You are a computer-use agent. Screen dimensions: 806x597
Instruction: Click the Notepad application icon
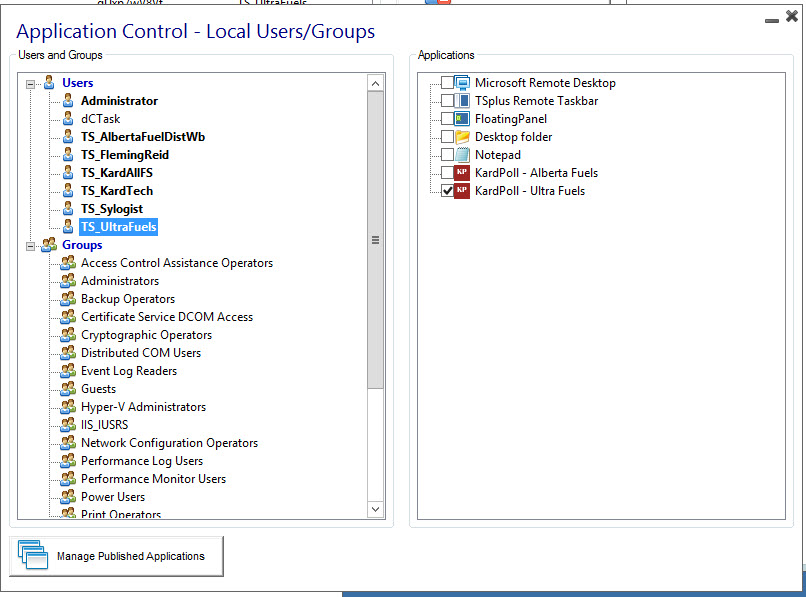(462, 155)
